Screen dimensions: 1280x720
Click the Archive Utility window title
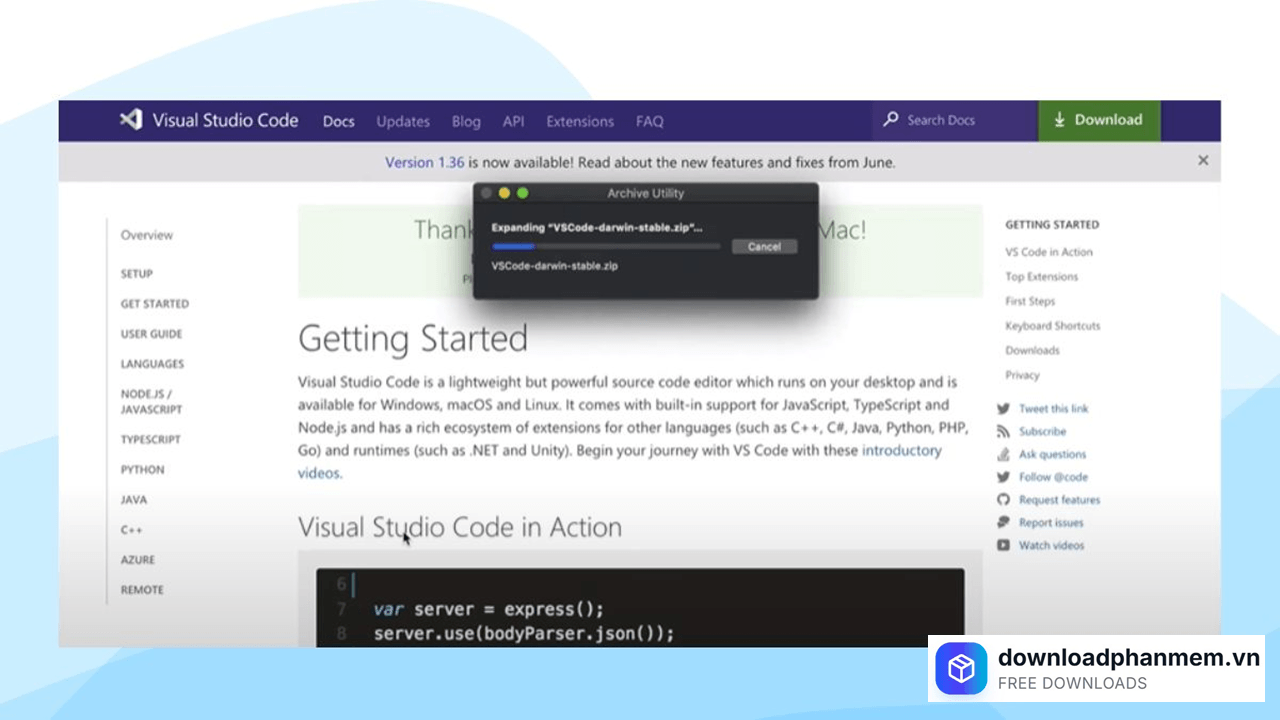[646, 193]
